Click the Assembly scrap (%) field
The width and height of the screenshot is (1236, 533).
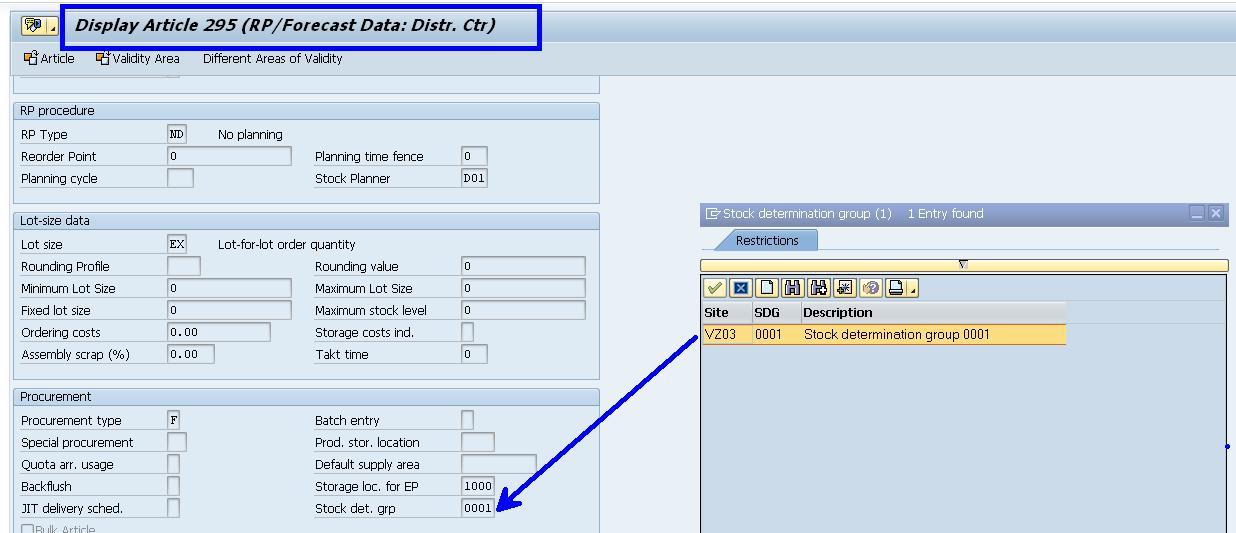(x=191, y=354)
